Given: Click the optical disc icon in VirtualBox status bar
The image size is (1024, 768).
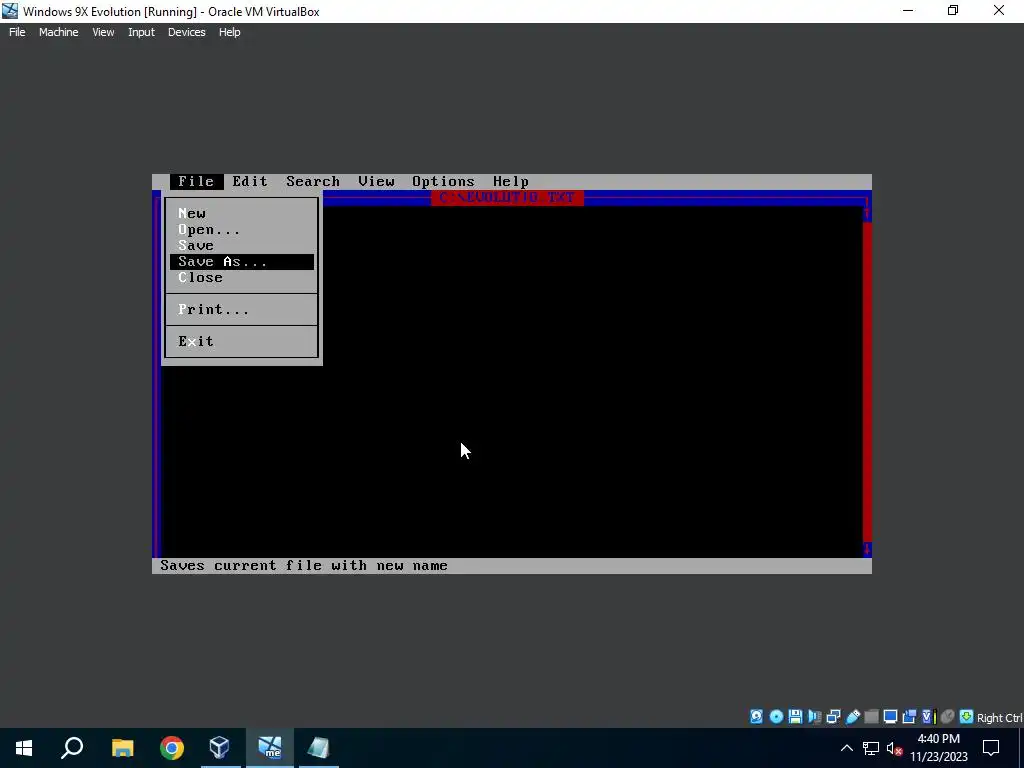Looking at the screenshot, I should coord(776,716).
